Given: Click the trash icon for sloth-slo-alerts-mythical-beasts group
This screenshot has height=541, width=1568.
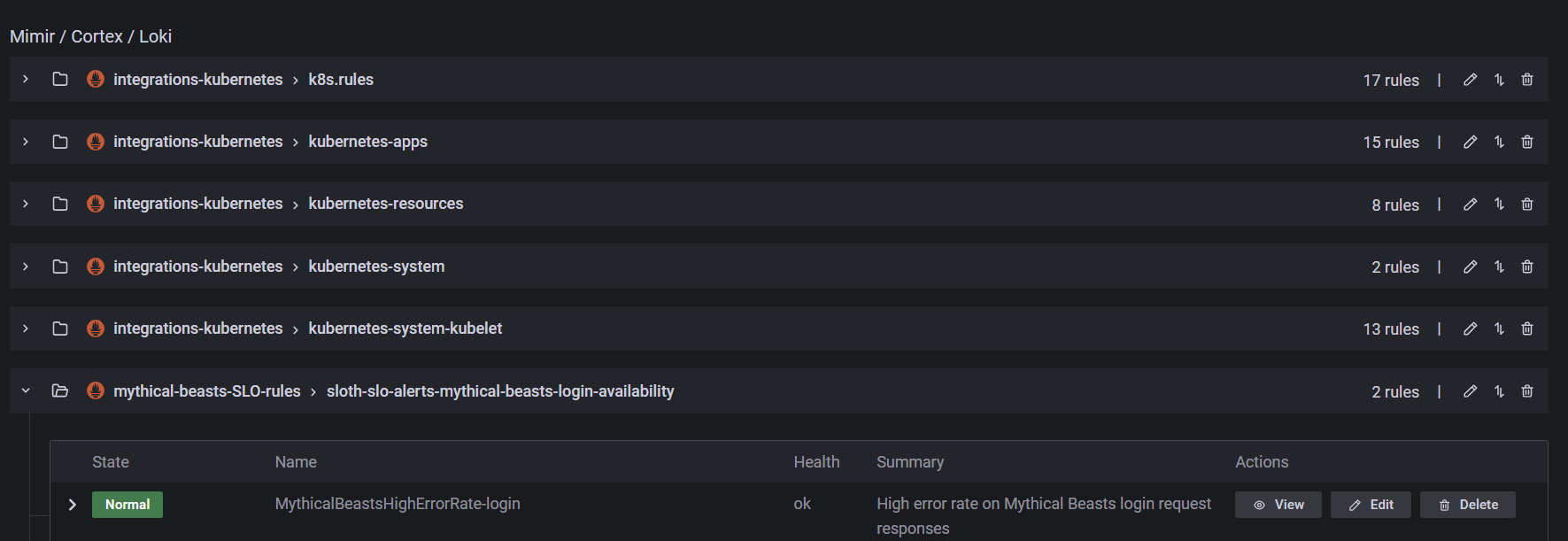Looking at the screenshot, I should pos(1527,391).
